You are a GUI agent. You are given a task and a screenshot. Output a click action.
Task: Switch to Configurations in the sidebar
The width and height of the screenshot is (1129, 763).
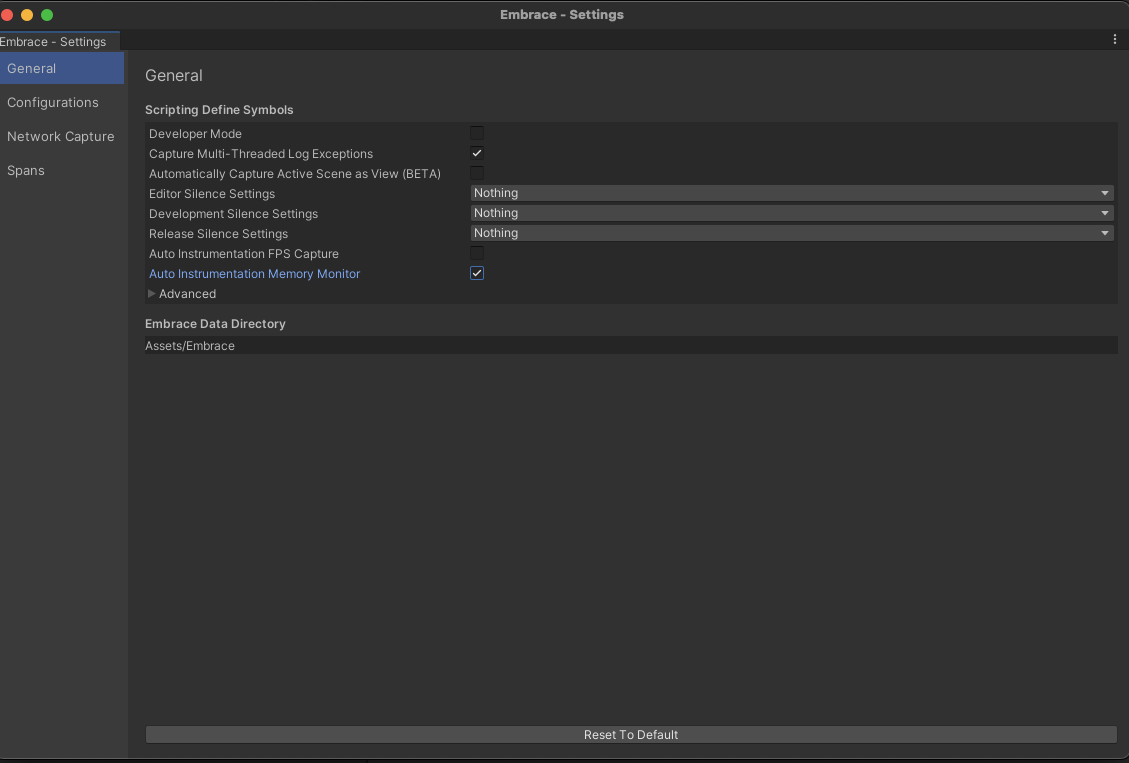click(62, 102)
